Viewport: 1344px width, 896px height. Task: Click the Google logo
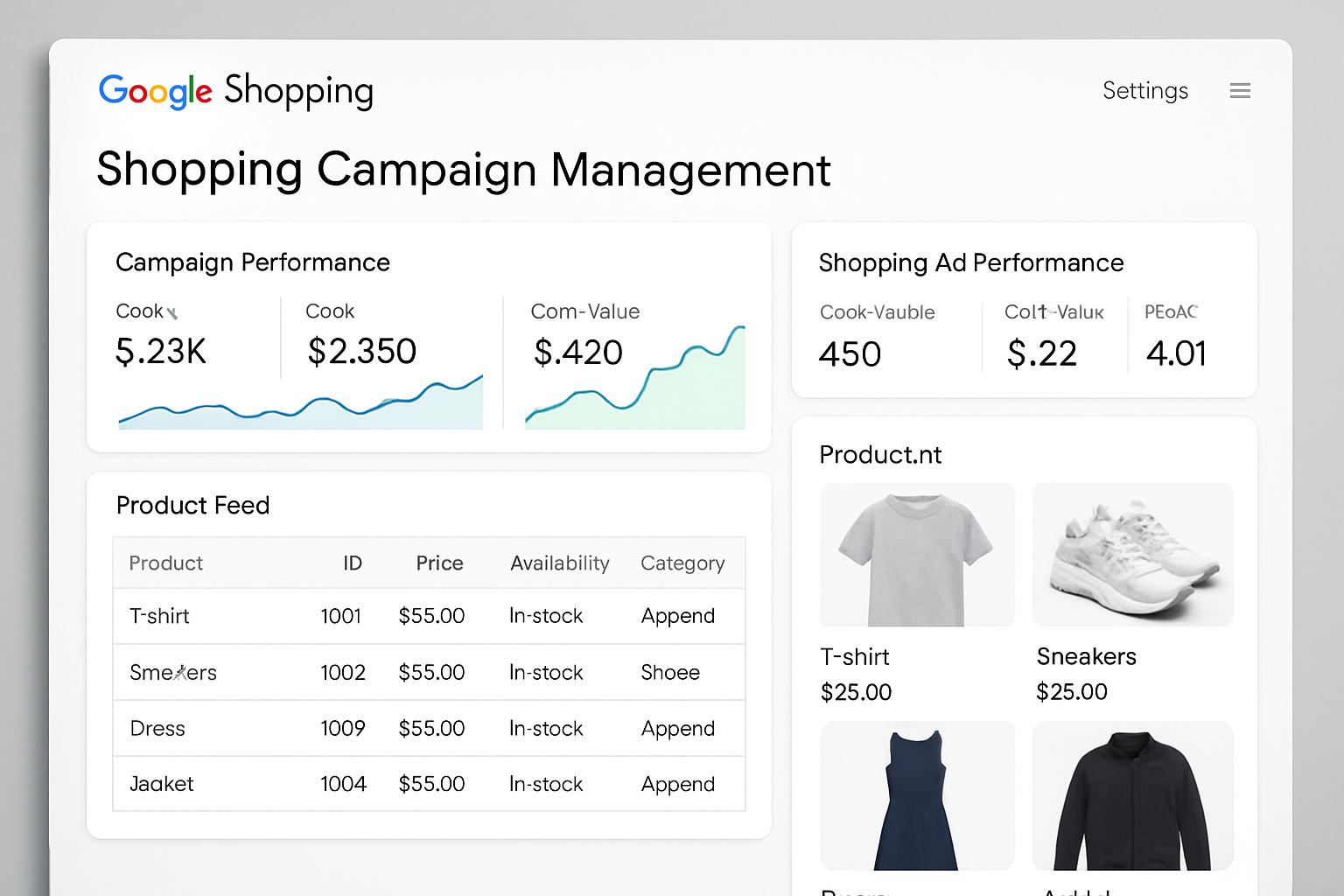[x=156, y=91]
